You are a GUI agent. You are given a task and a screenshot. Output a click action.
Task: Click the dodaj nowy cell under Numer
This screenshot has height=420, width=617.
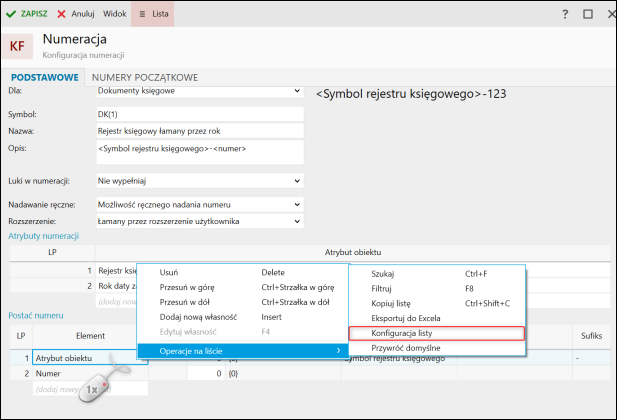click(90, 389)
